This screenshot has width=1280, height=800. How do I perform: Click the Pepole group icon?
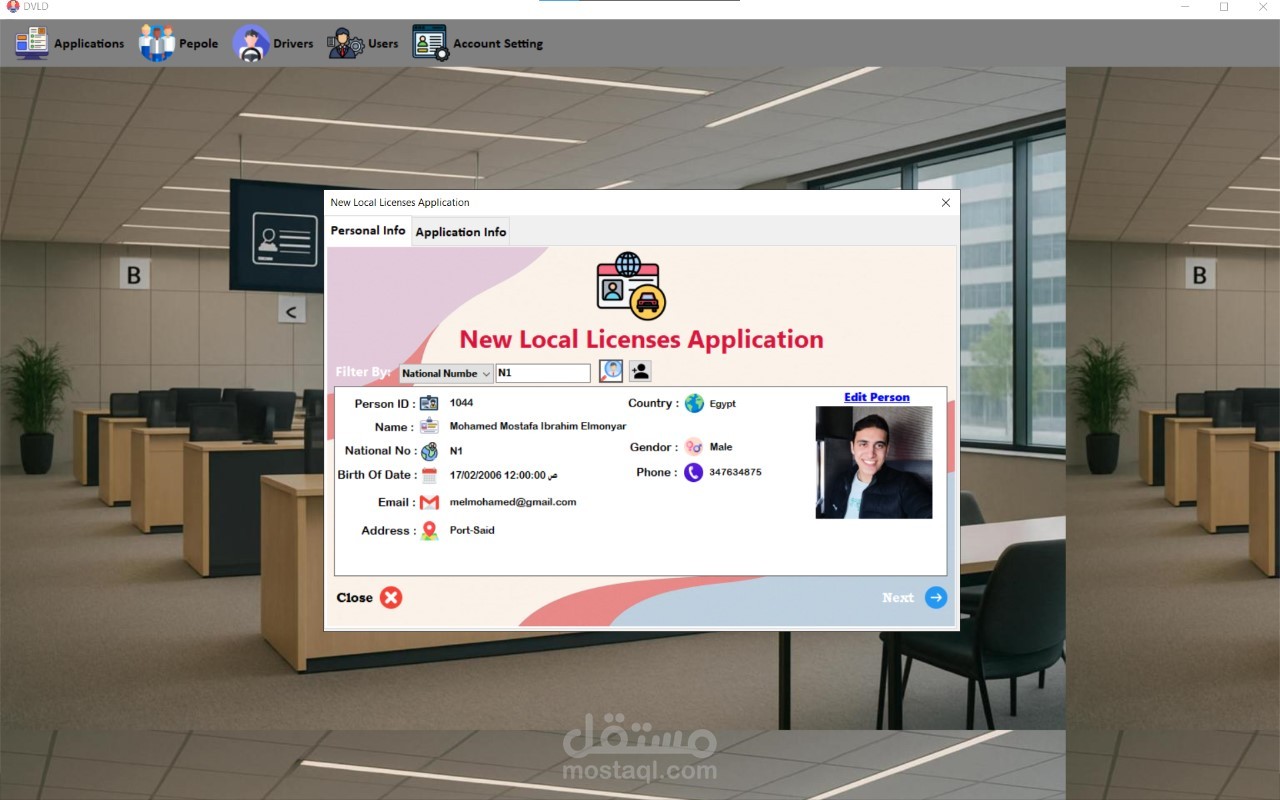pyautogui.click(x=156, y=44)
